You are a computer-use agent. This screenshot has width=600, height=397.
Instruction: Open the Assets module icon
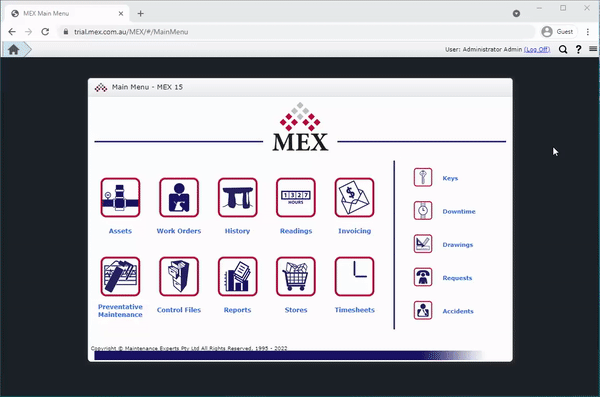click(120, 198)
